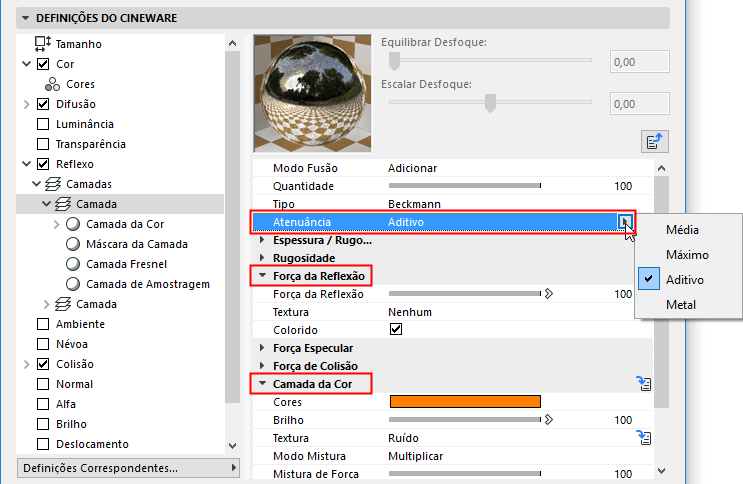Uncheck the Colorido checkbox
The height and width of the screenshot is (484, 743).
pyautogui.click(x=396, y=330)
